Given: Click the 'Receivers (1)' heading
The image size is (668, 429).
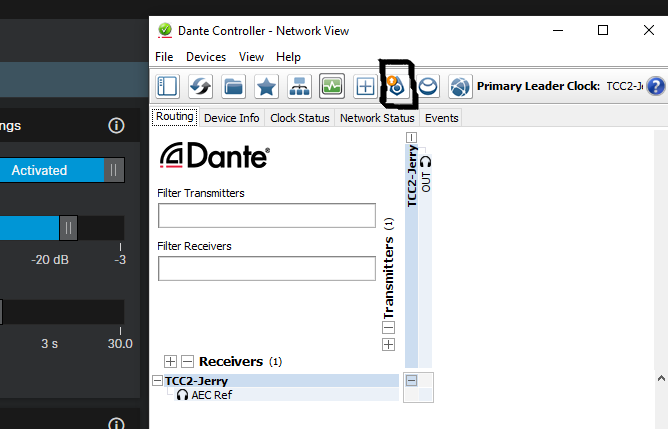Looking at the screenshot, I should pyautogui.click(x=240, y=361).
